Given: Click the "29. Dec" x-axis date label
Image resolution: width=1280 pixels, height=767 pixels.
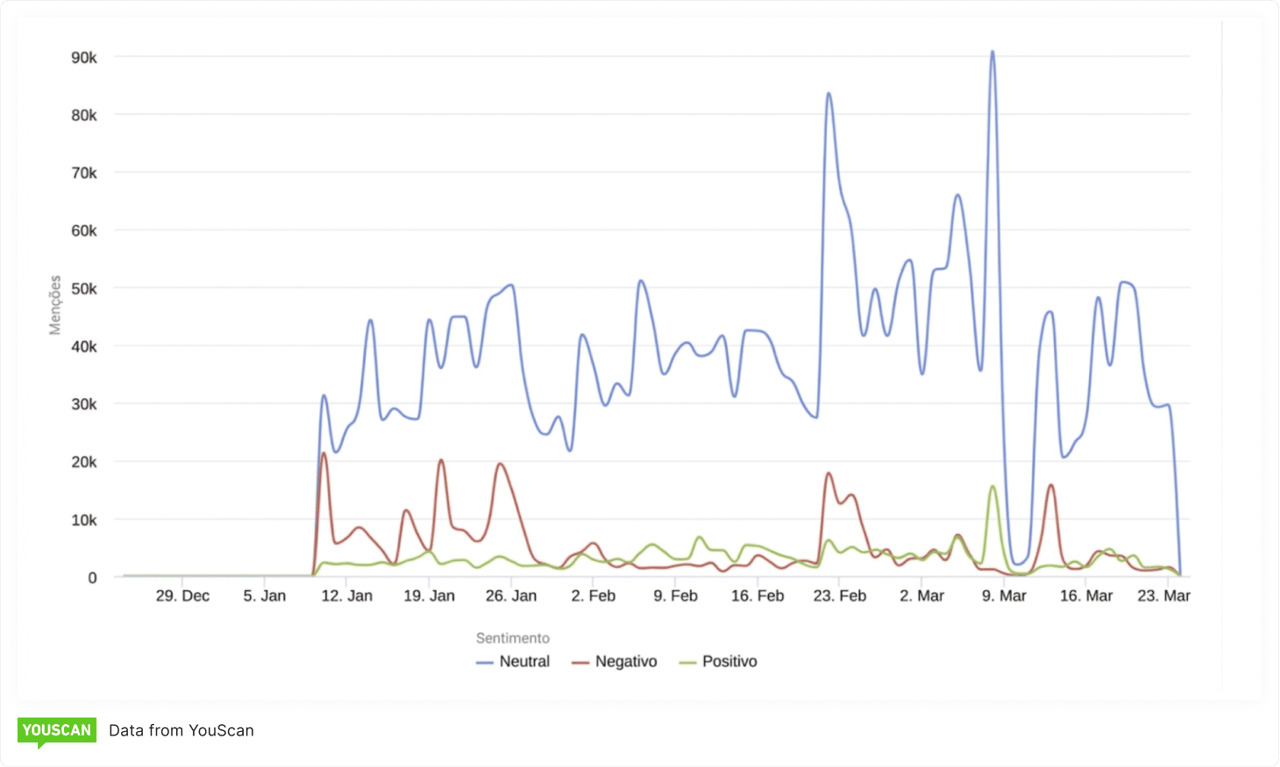Looking at the screenshot, I should (183, 596).
